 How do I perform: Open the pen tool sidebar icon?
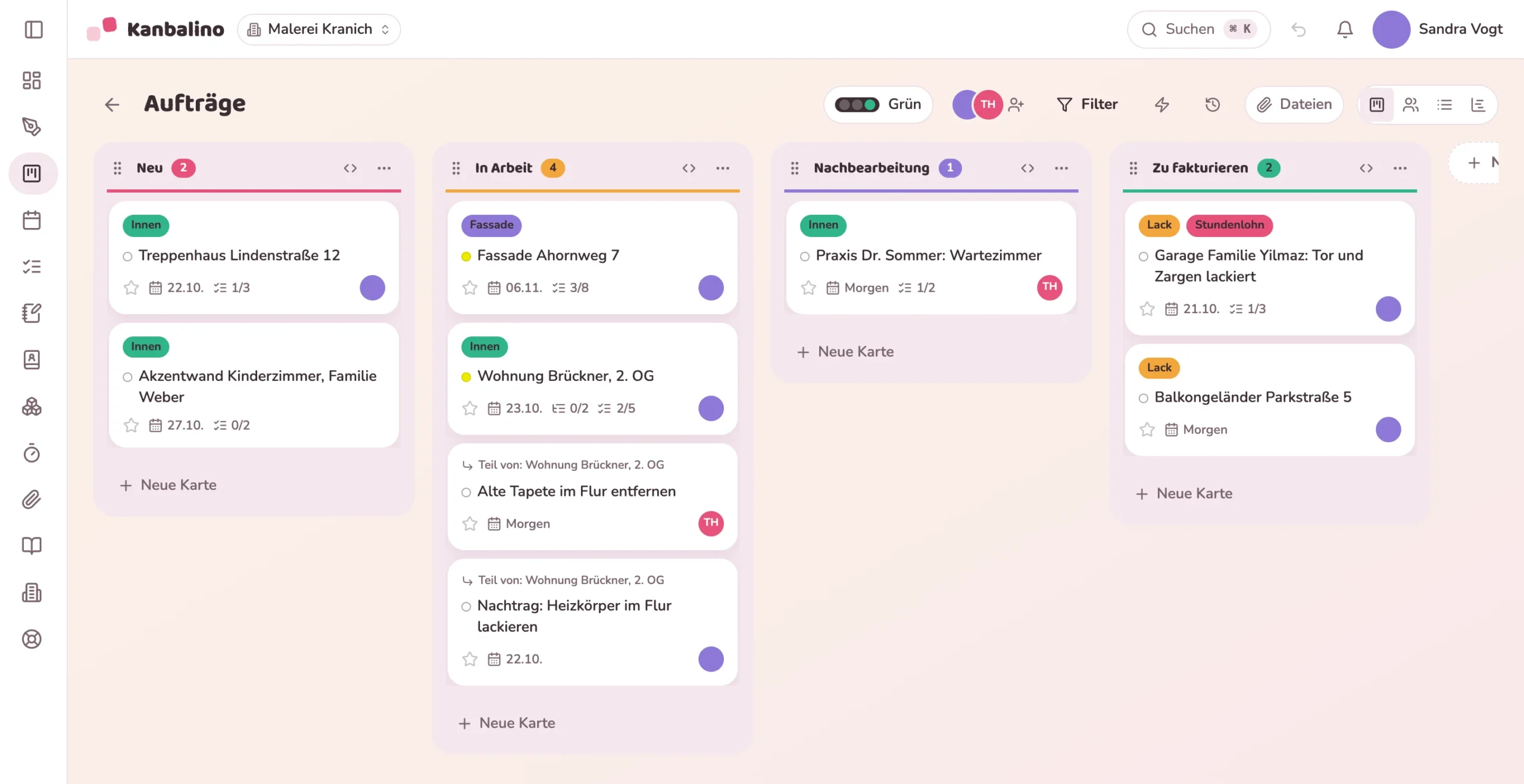(32, 127)
